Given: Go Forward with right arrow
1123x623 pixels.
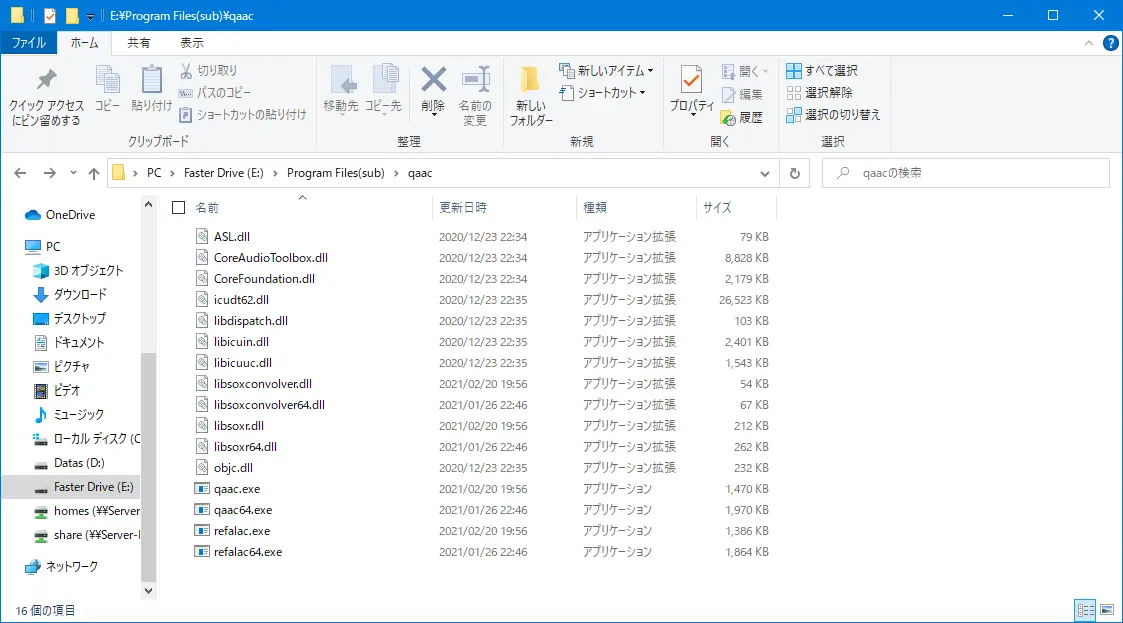Looking at the screenshot, I should pos(49,173).
